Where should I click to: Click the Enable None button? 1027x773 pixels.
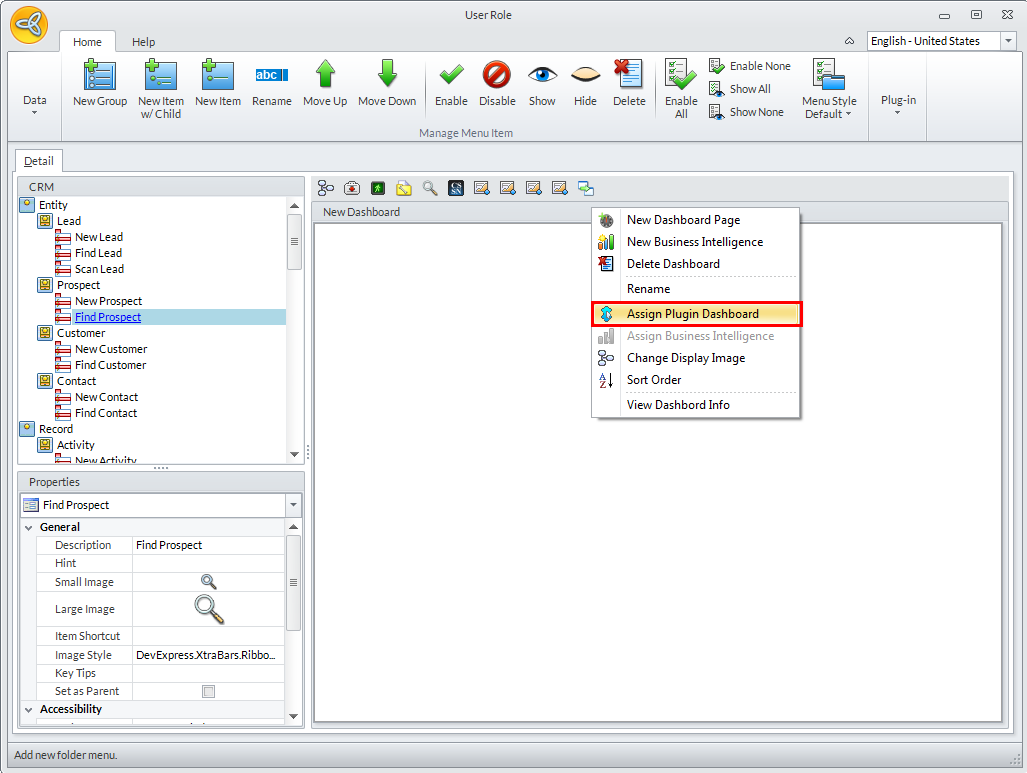750,66
